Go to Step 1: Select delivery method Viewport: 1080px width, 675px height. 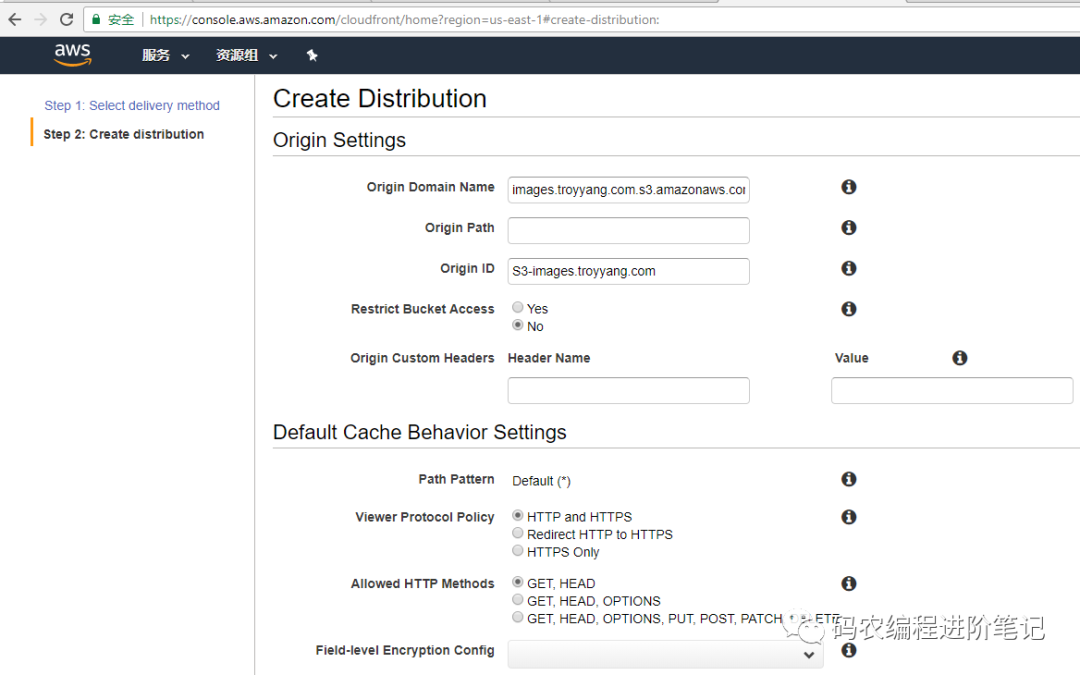tap(132, 105)
